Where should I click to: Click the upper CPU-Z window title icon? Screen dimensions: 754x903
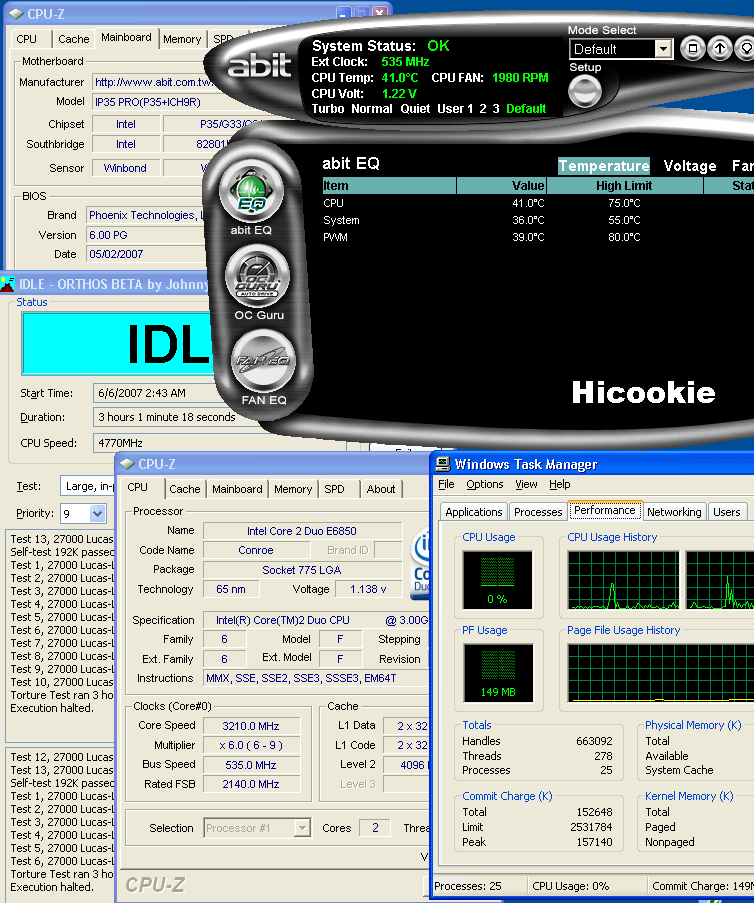(x=17, y=13)
